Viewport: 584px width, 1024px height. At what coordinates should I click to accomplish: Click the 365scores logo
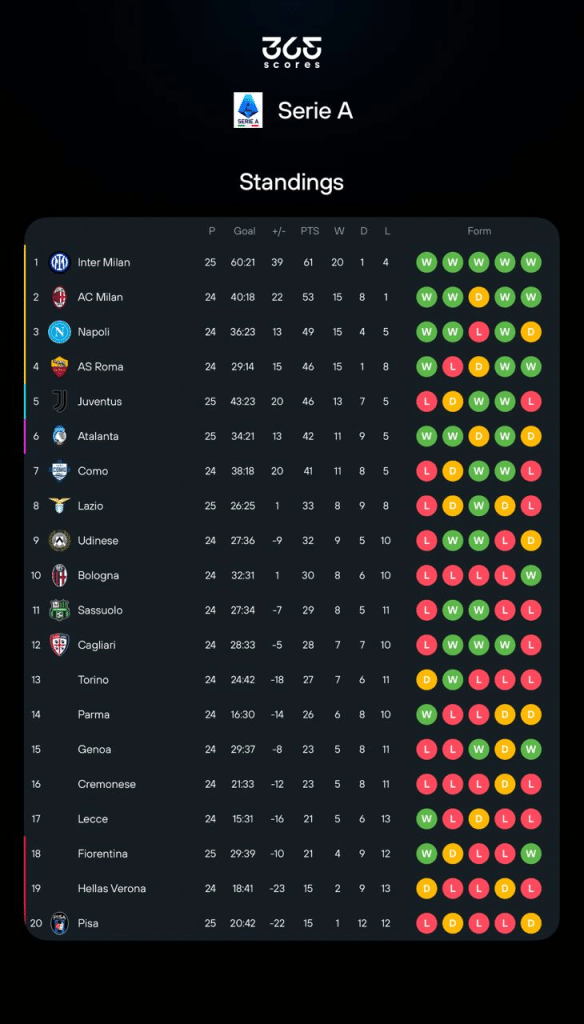(291, 50)
